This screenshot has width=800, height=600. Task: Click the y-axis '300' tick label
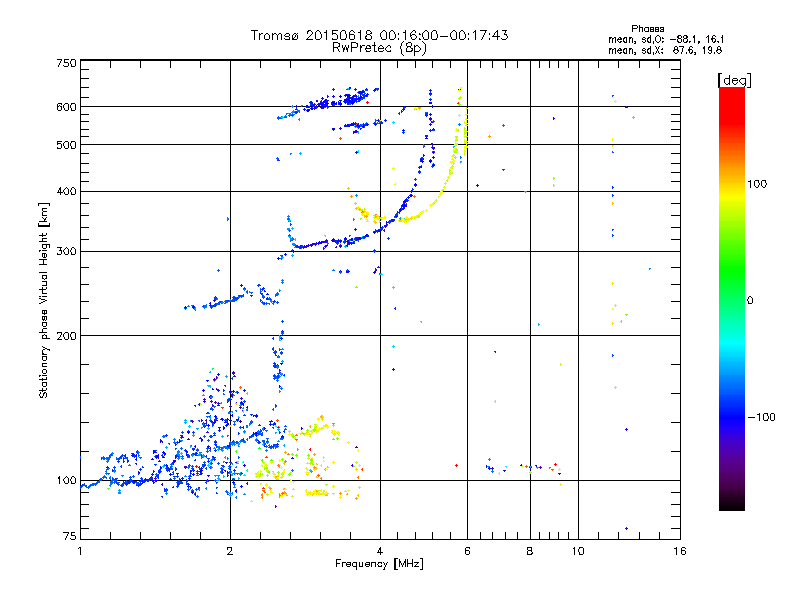66,252
